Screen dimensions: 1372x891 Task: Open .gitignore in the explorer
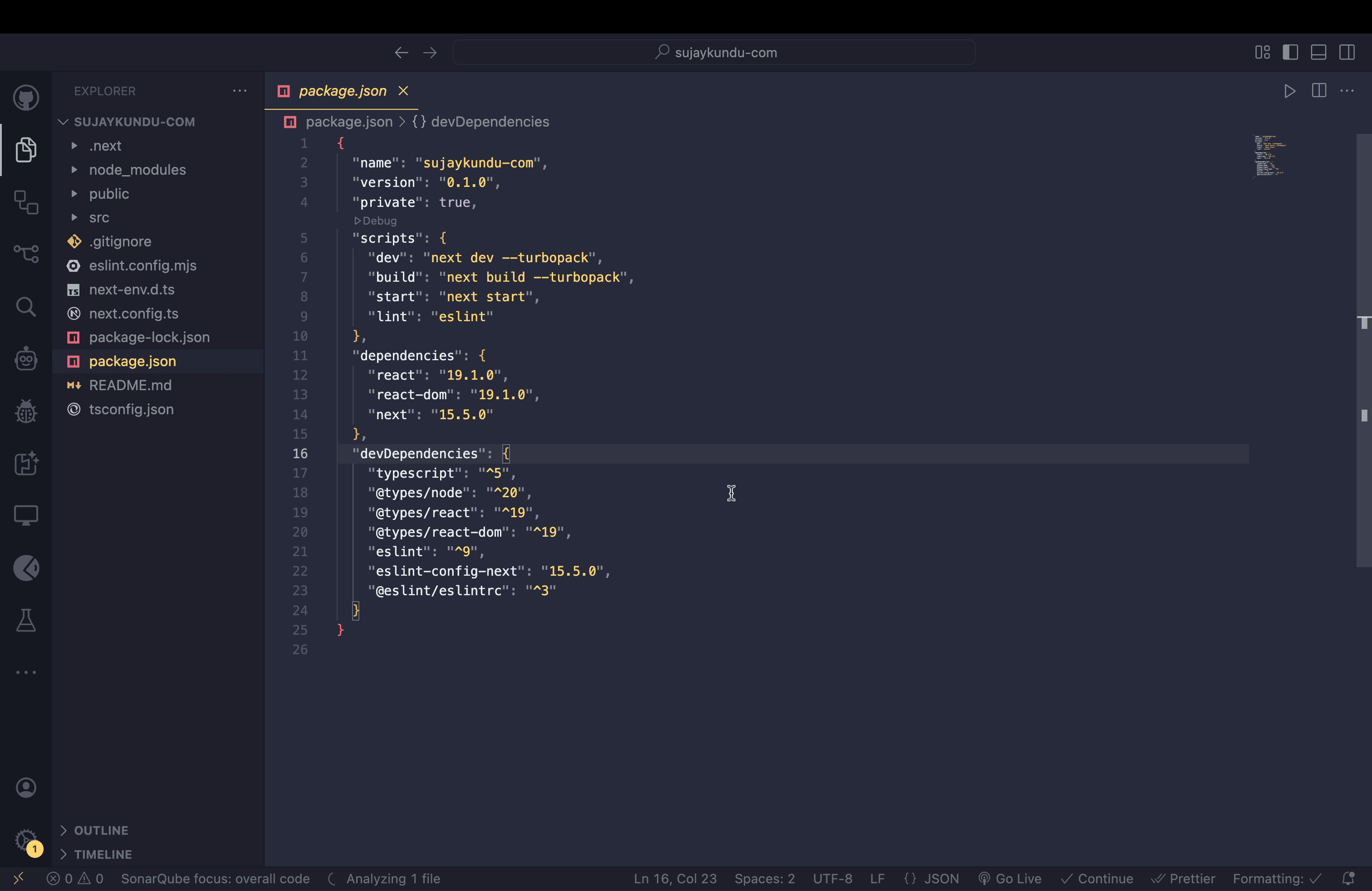click(x=120, y=241)
